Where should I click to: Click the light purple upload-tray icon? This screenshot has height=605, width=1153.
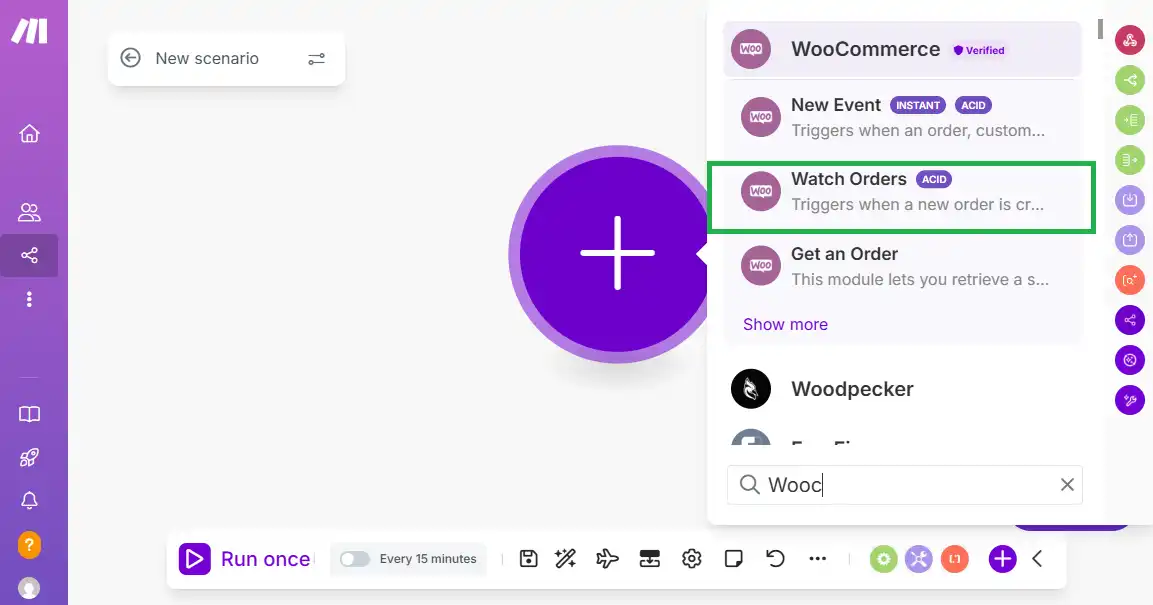(x=1130, y=240)
